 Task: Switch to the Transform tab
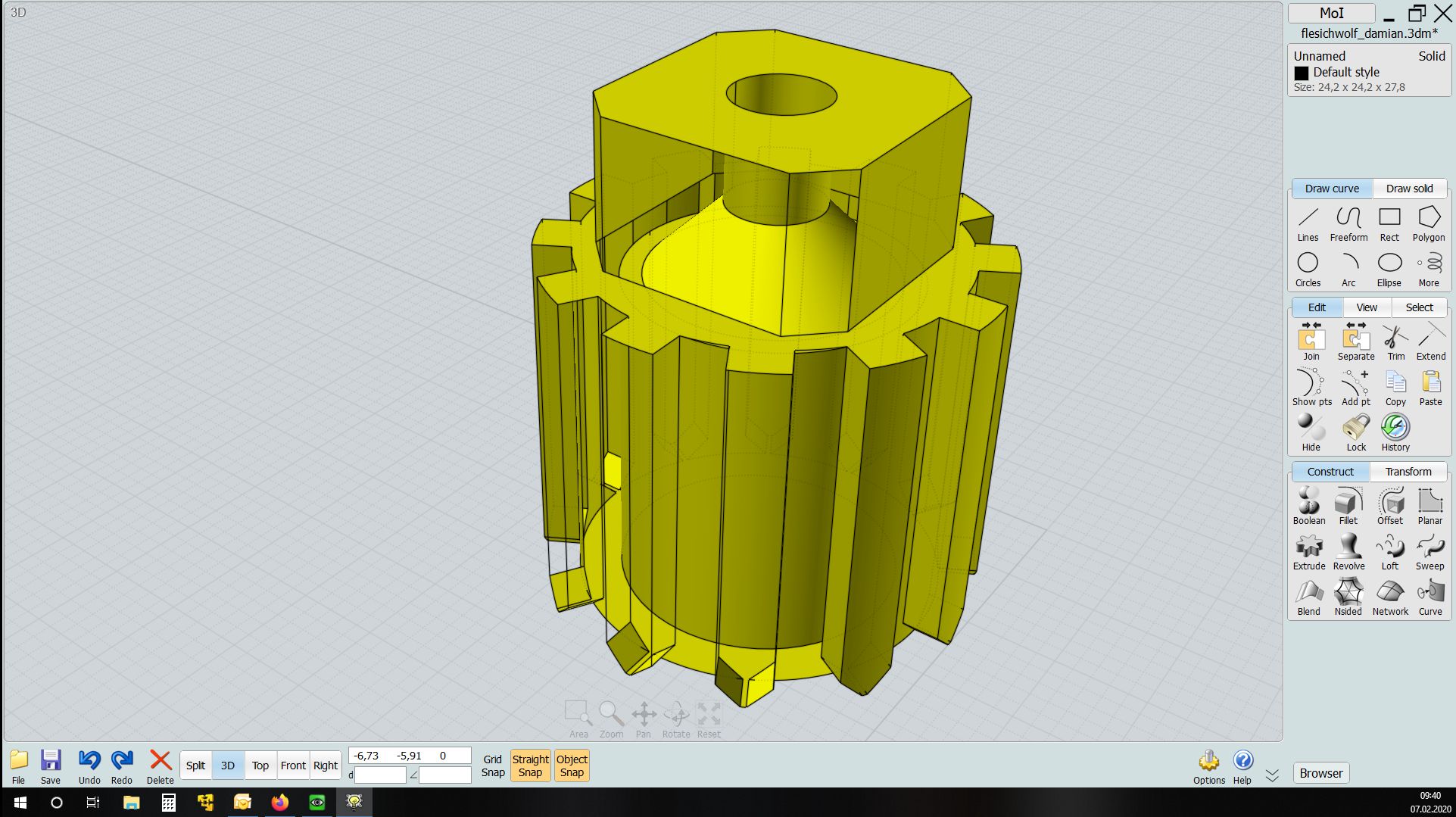coord(1408,472)
